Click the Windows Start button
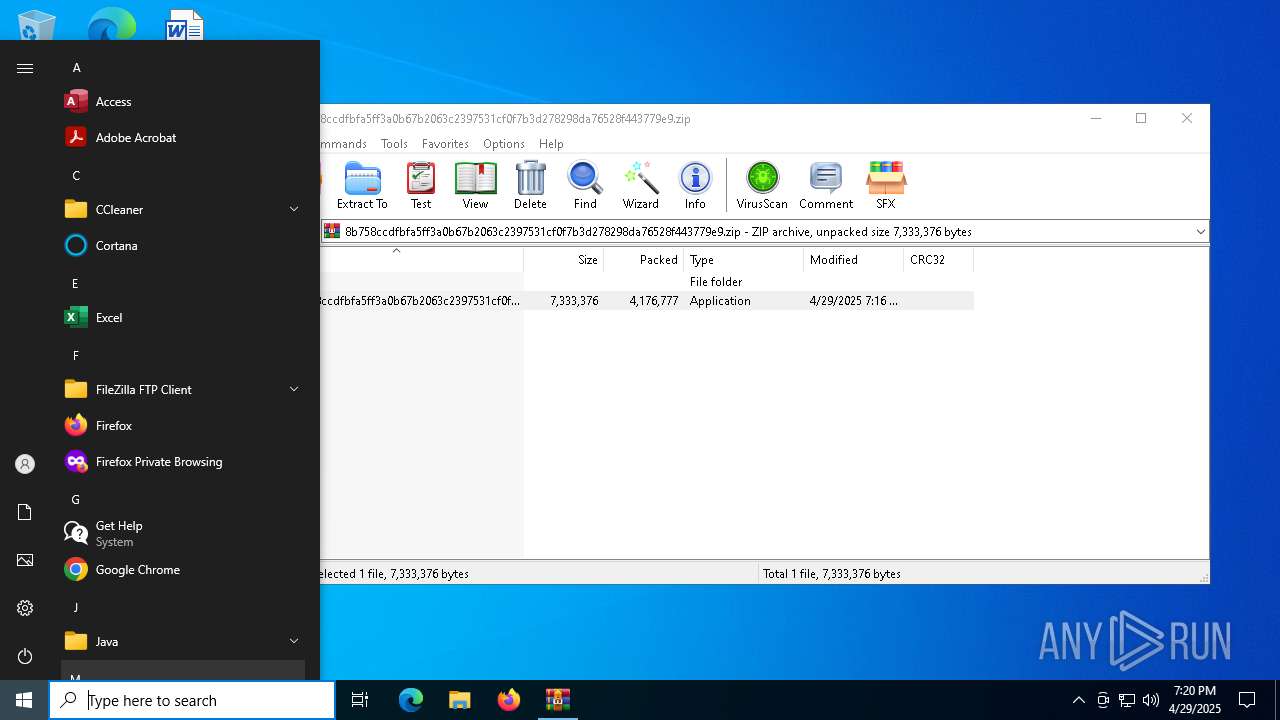The height and width of the screenshot is (720, 1280). (24, 700)
